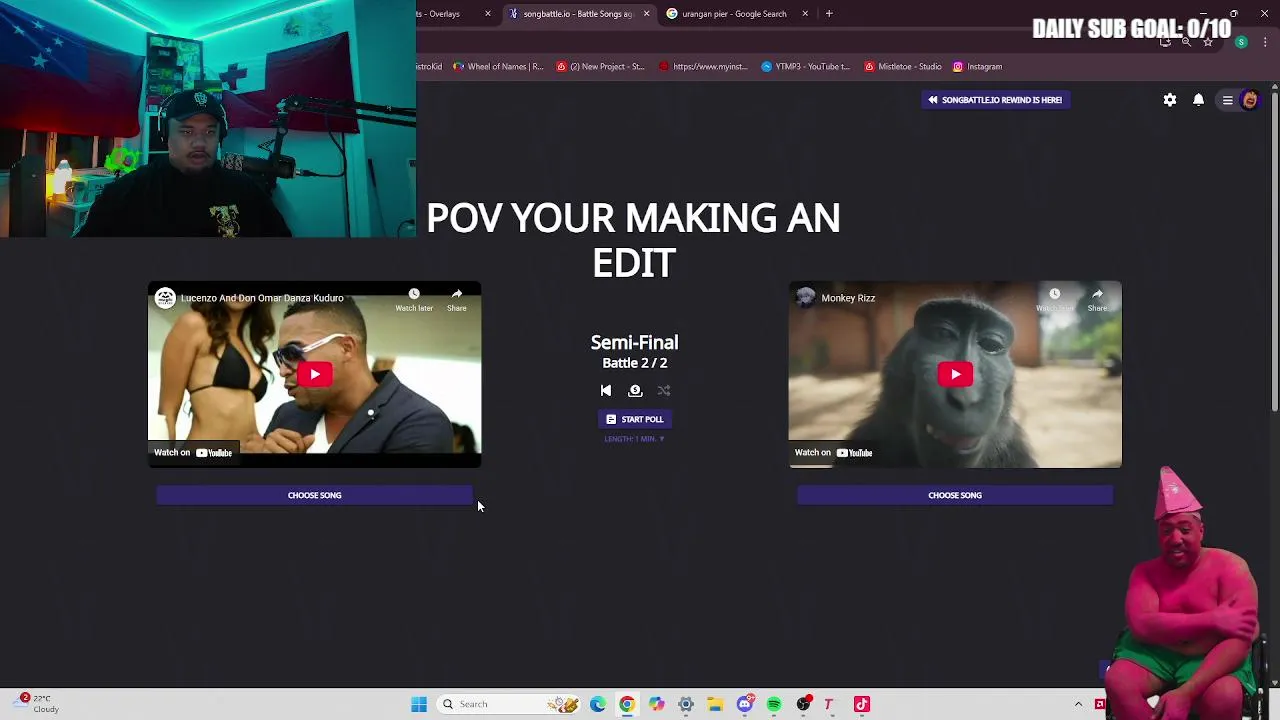Image resolution: width=1280 pixels, height=720 pixels.
Task: Open Mistletoe - Studio bookmark
Action: coord(903,67)
